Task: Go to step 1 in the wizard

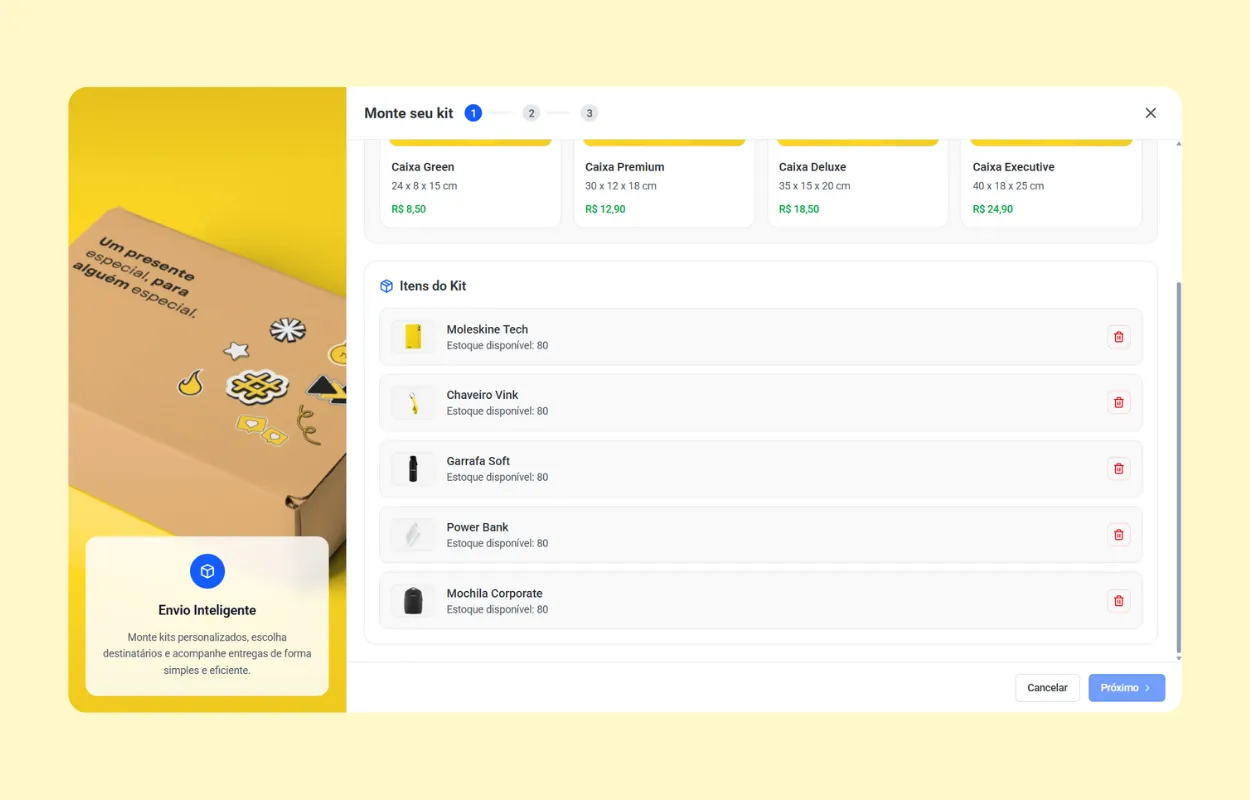Action: pos(473,113)
